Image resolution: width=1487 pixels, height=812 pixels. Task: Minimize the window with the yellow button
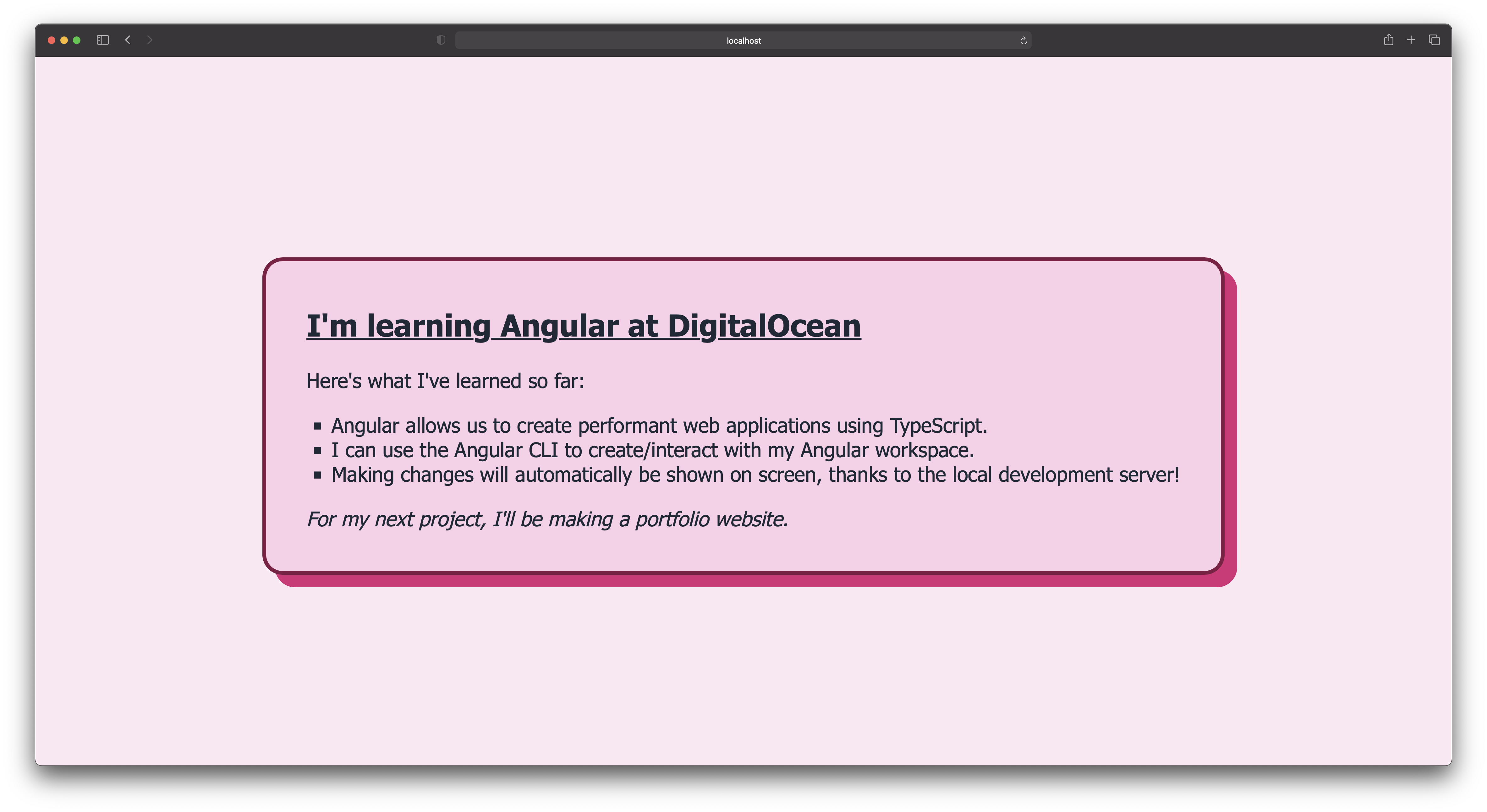click(x=64, y=40)
